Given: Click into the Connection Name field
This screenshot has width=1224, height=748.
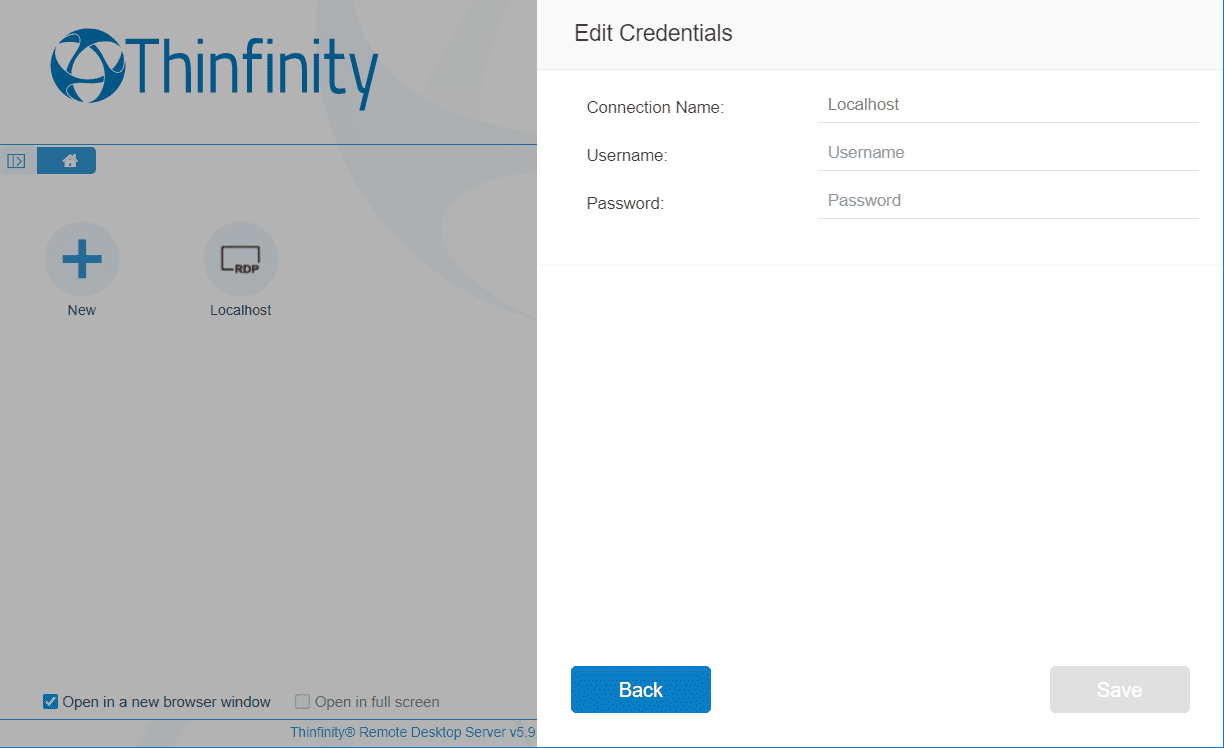Looking at the screenshot, I should coord(1008,105).
